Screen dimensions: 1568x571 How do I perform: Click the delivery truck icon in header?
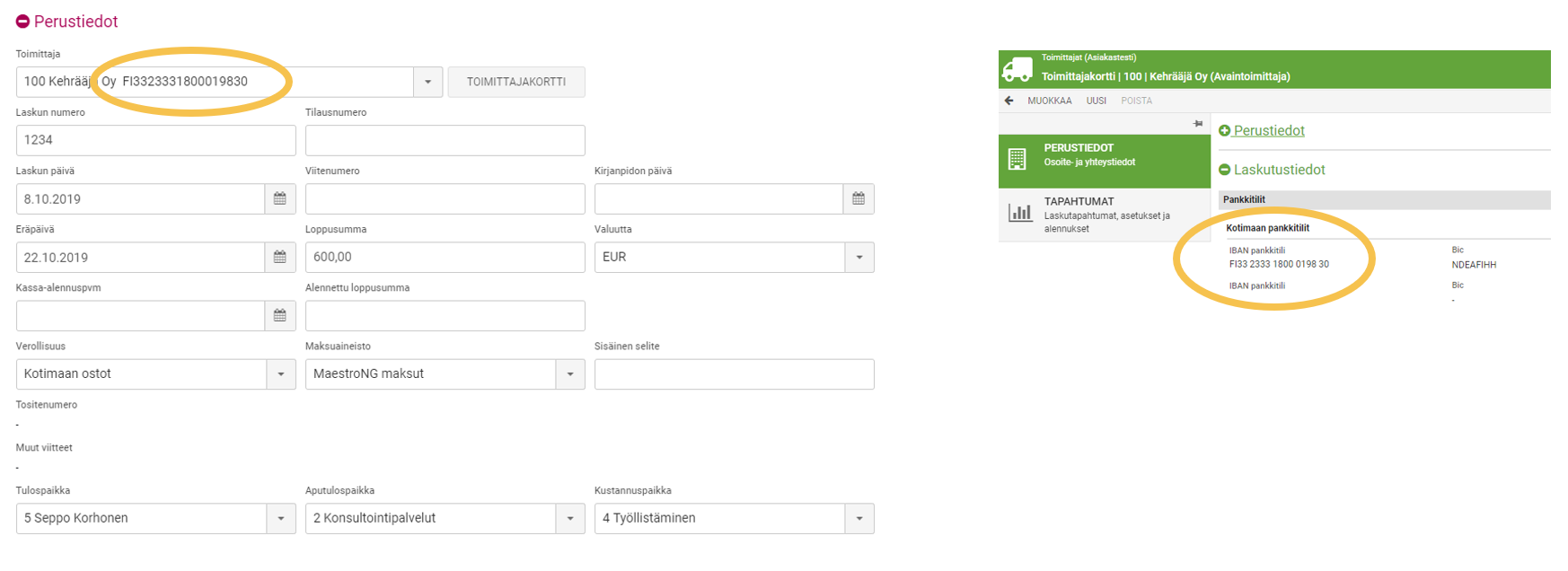tap(1017, 69)
